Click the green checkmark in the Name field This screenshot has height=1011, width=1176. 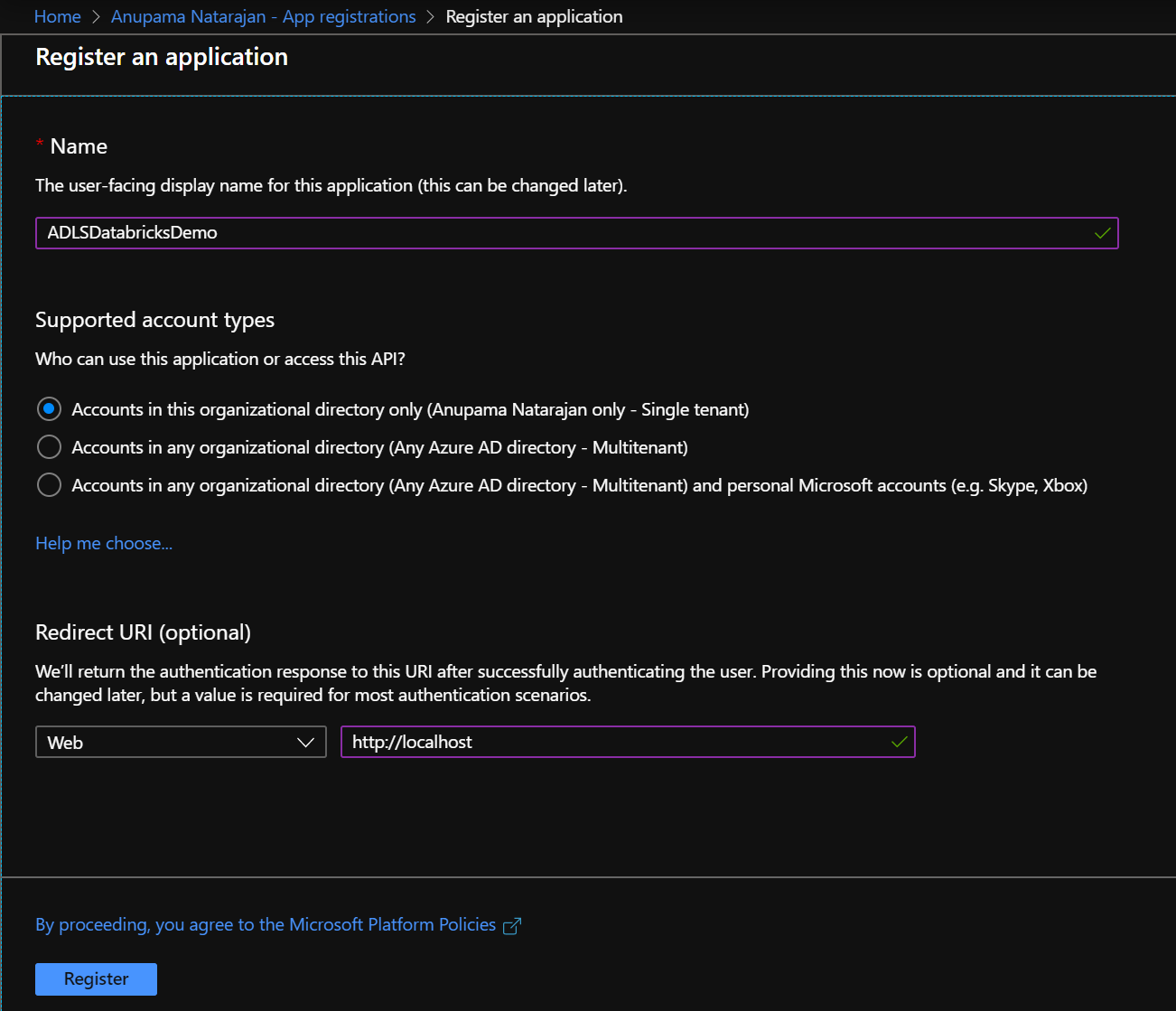1102,233
